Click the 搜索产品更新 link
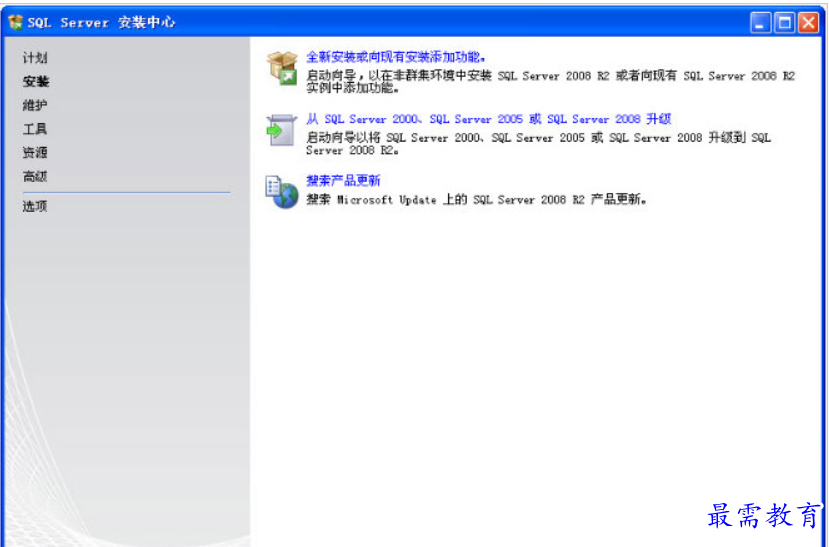 click(343, 181)
